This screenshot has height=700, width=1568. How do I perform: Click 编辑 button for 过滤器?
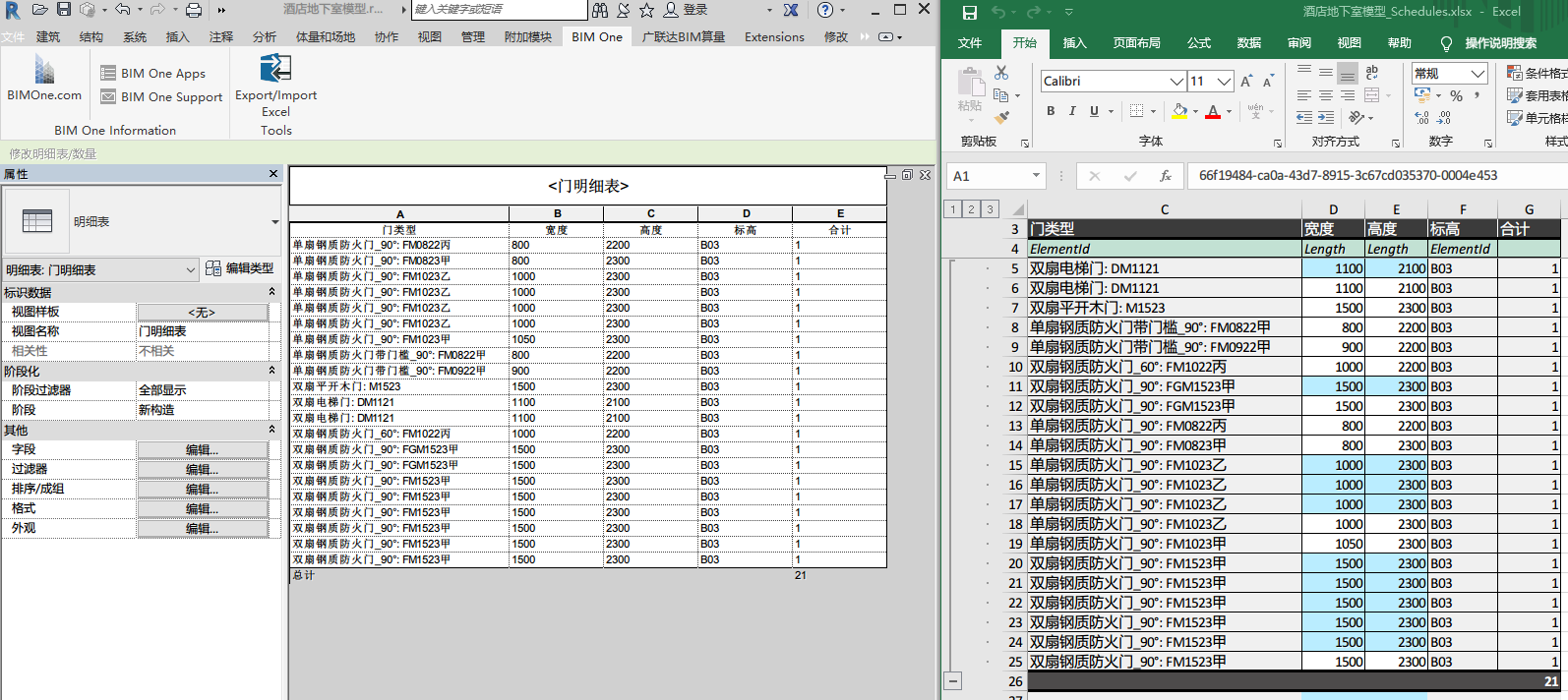click(x=202, y=469)
